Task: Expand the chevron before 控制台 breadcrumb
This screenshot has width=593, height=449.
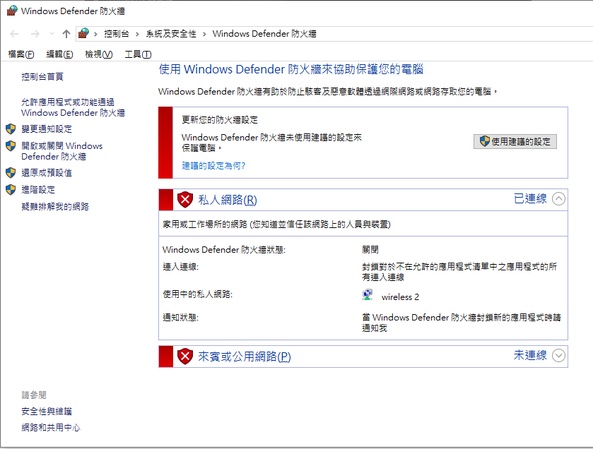Action: 96,34
